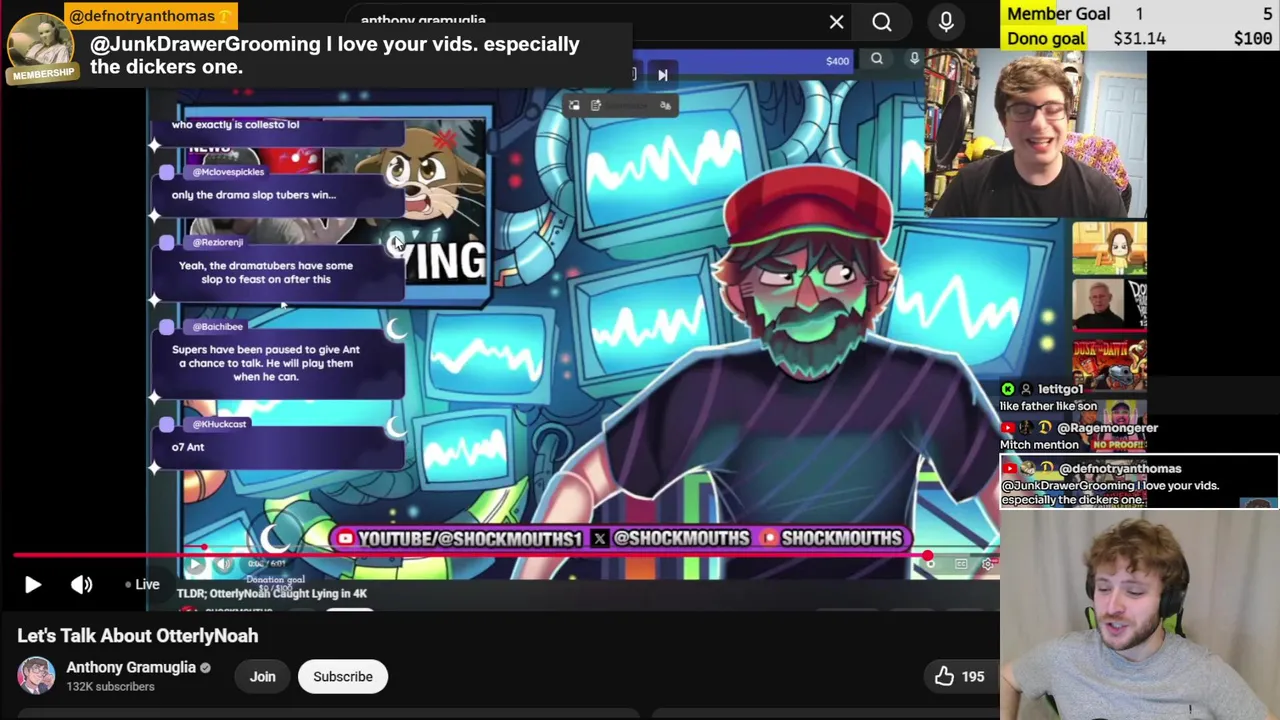Mute the main video volume speaker icon
This screenshot has width=1280, height=720.
[x=82, y=585]
